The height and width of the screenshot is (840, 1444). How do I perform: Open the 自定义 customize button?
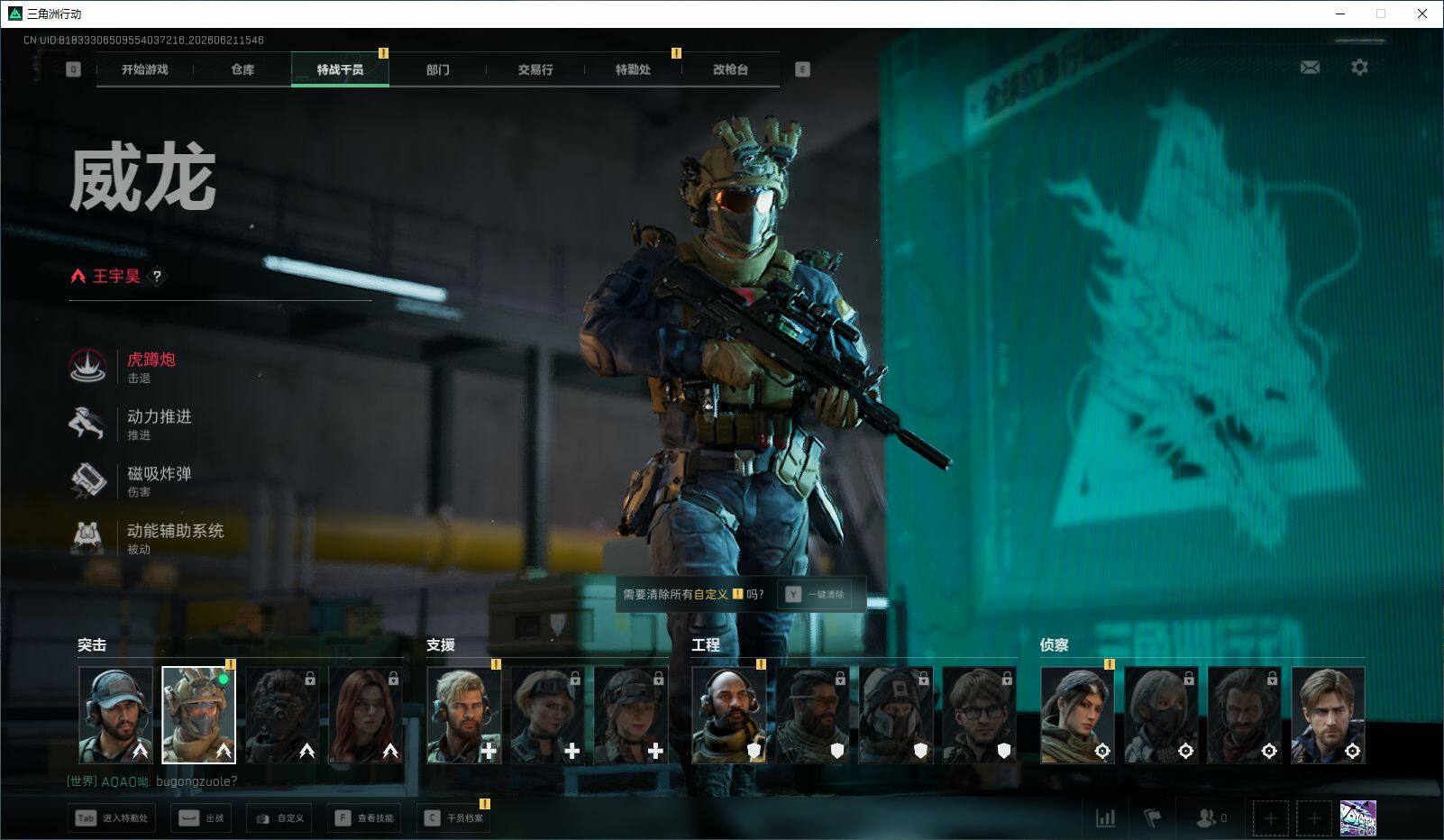pos(280,817)
